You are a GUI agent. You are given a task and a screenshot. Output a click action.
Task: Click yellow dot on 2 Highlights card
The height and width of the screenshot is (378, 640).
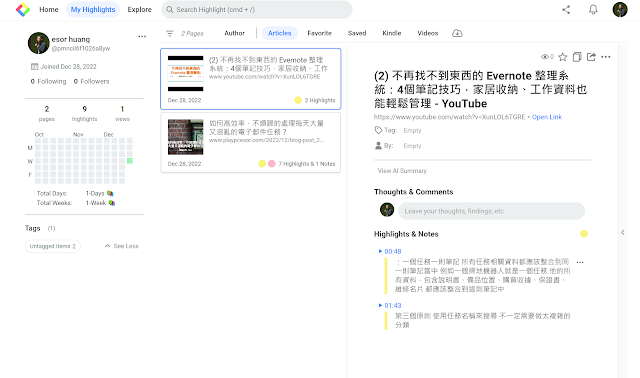(298, 100)
